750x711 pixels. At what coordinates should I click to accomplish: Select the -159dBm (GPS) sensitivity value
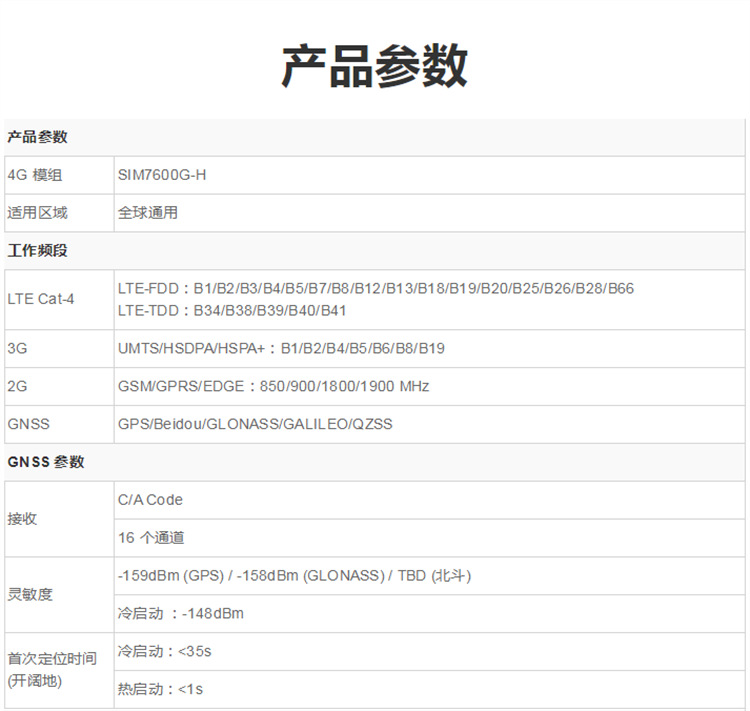pyautogui.click(x=295, y=576)
